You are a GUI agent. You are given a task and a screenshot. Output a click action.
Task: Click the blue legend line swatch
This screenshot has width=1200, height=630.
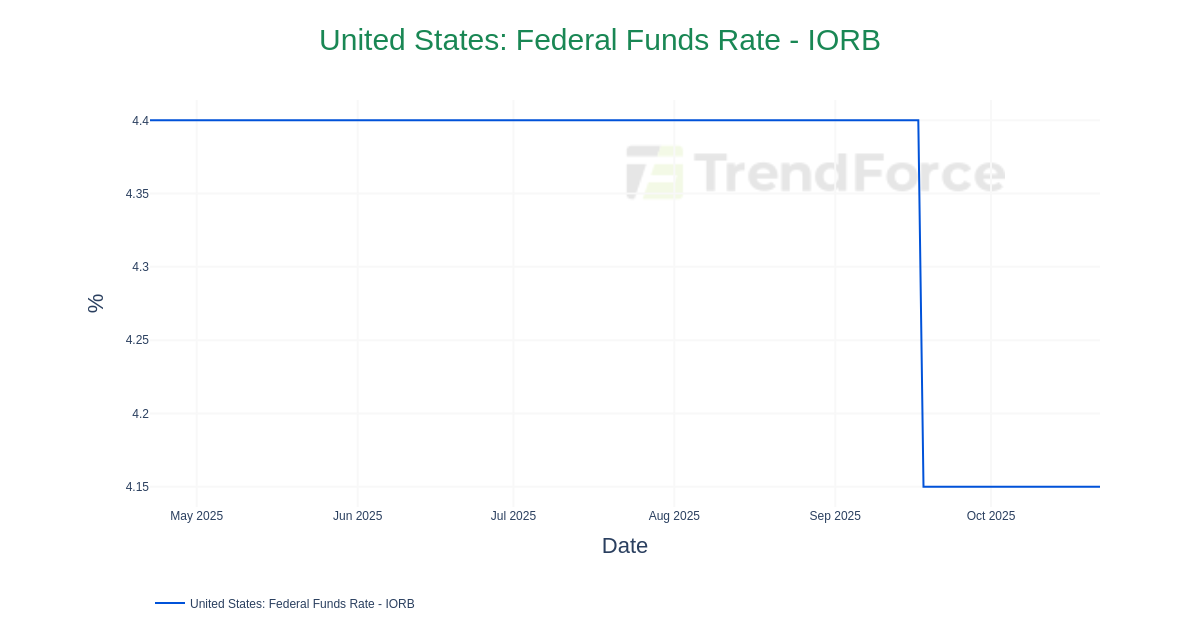tap(170, 603)
